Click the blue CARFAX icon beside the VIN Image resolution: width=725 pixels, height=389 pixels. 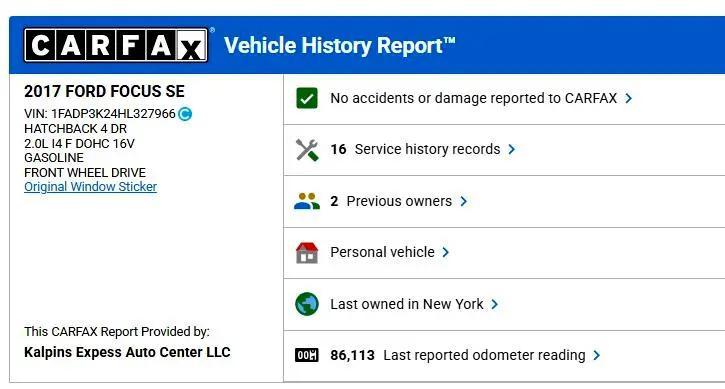pyautogui.click(x=185, y=113)
